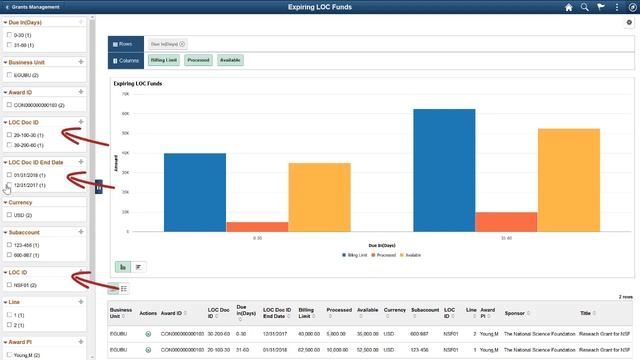Check the 0-30 due days filter

[x=9, y=35]
